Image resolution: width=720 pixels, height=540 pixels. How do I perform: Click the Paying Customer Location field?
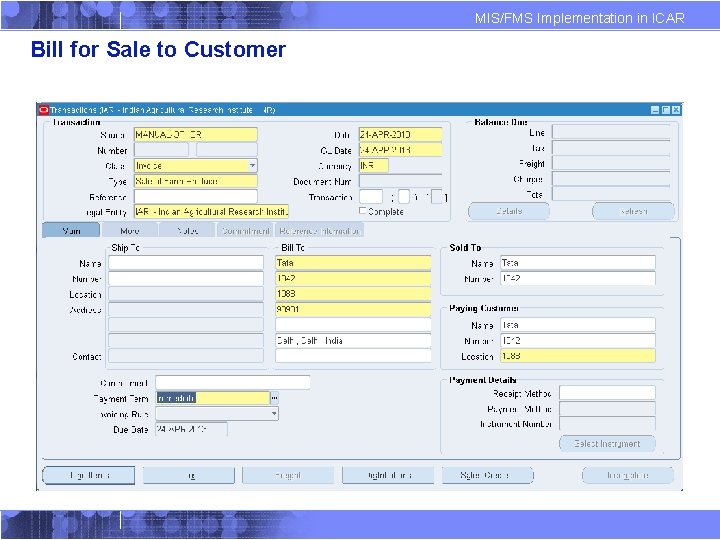pyautogui.click(x=578, y=356)
